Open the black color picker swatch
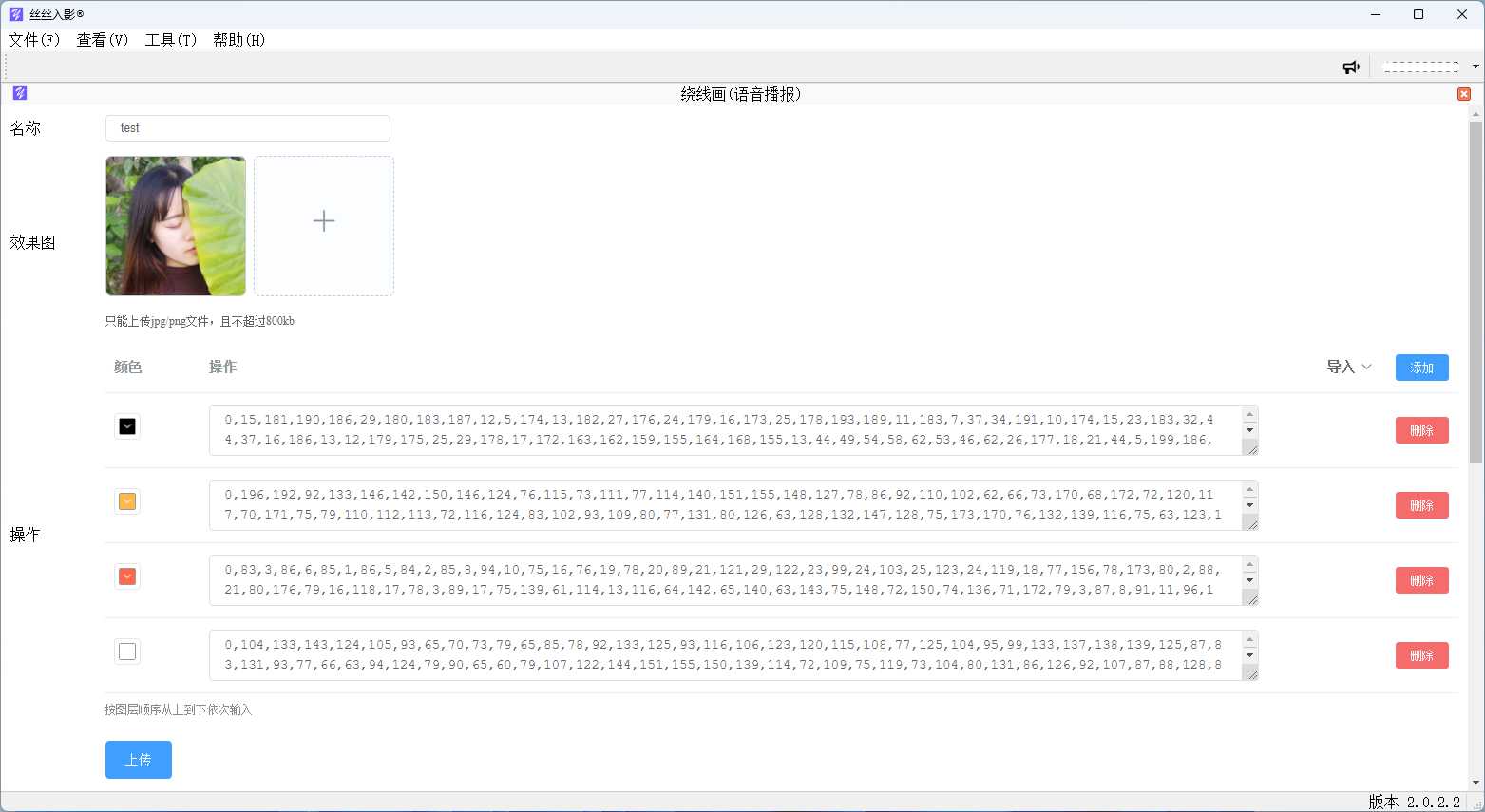Screen dimensions: 1485x812 point(127,426)
